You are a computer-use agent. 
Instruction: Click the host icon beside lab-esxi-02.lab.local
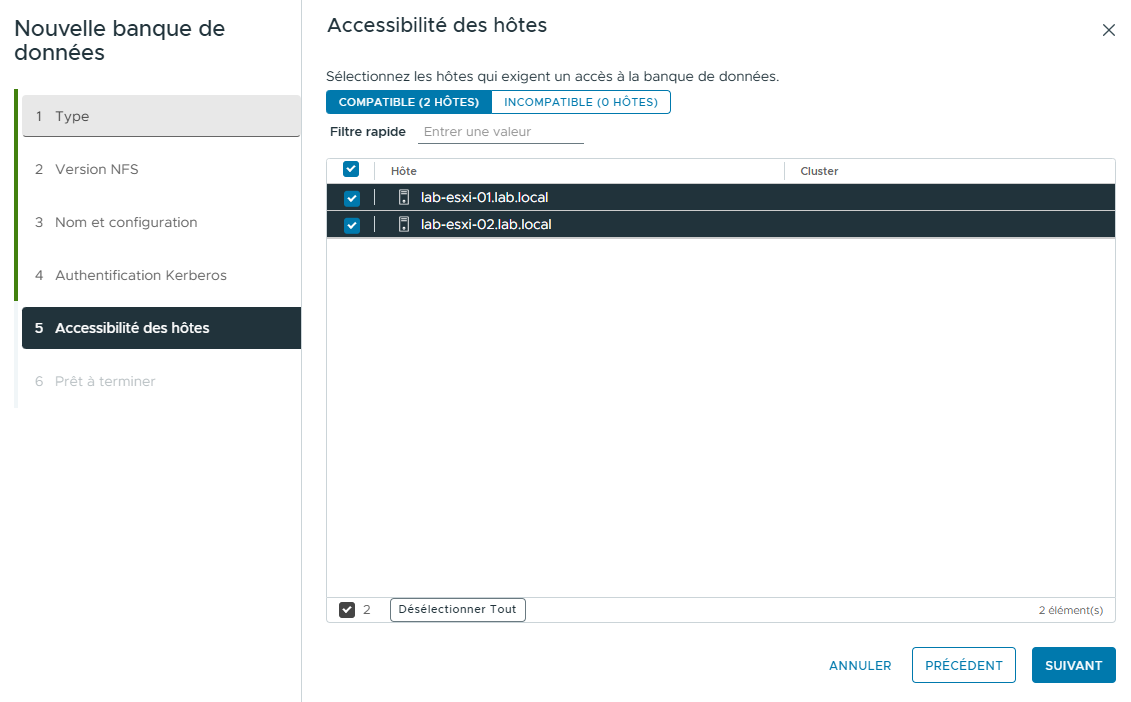[404, 224]
